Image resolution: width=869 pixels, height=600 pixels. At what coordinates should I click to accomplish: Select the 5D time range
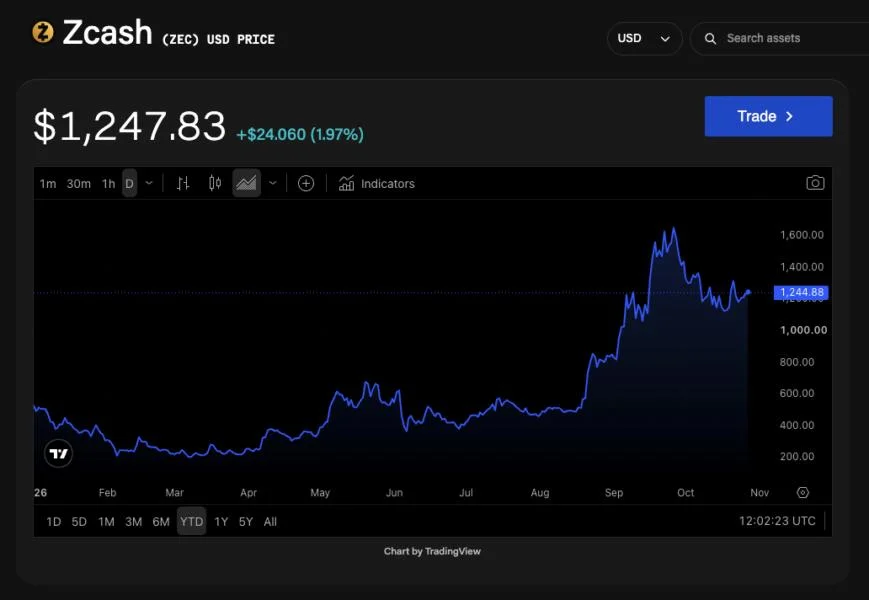(79, 522)
